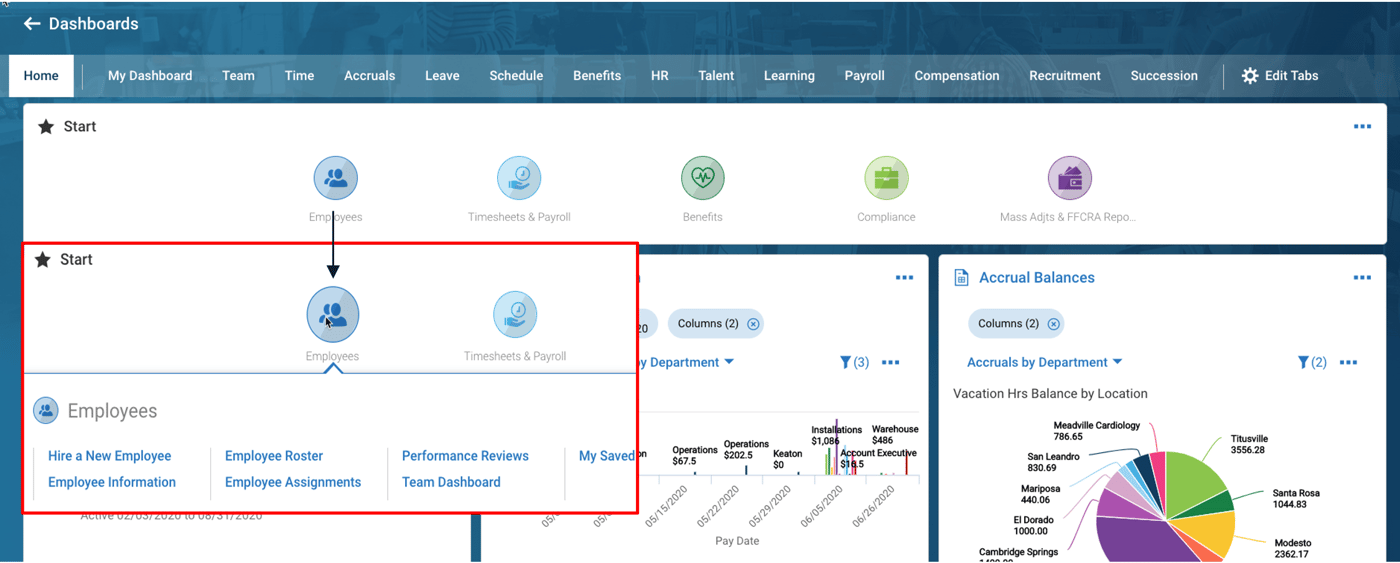
Task: Open the Accrual Balances panel ellipsis menu
Action: pos(1362,278)
